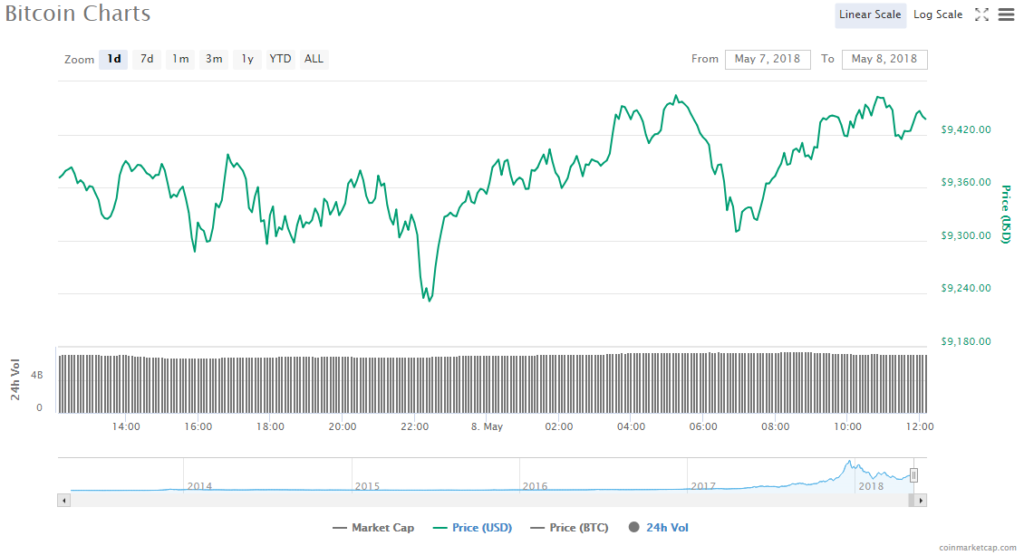Show ALL time range

point(314,59)
